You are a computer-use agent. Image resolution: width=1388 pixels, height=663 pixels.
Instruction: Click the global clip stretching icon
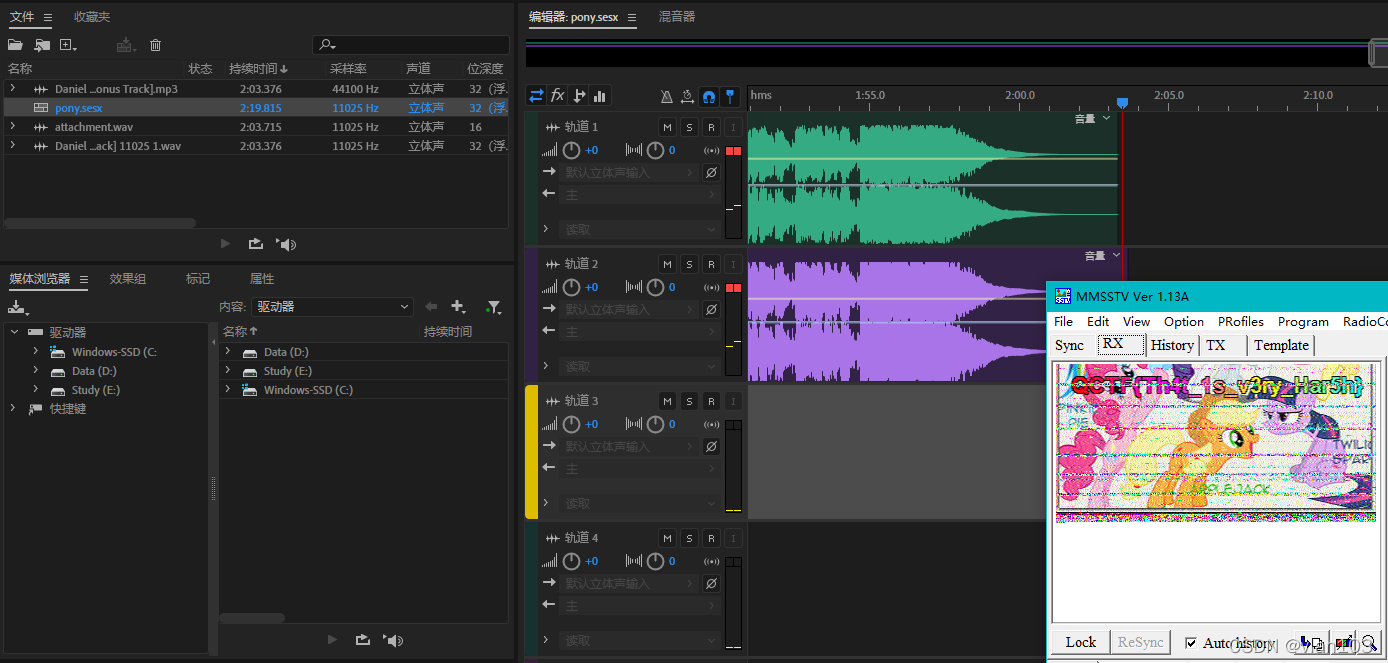(688, 97)
